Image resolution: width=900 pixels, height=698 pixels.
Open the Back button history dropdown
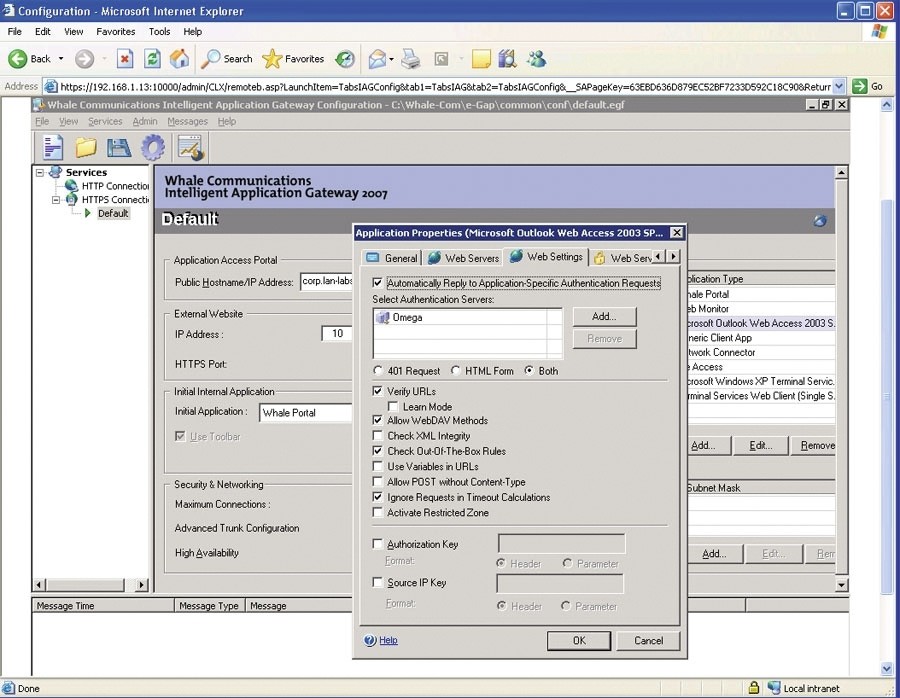61,59
